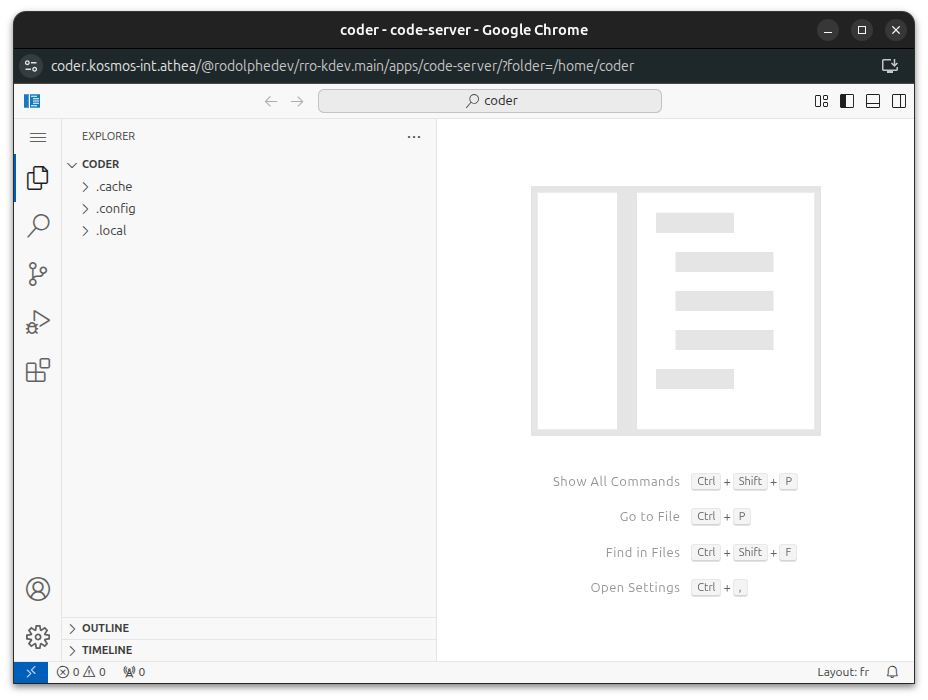This screenshot has height=700, width=928.
Task: Toggle the primary side bar visibility
Action: [x=846, y=100]
